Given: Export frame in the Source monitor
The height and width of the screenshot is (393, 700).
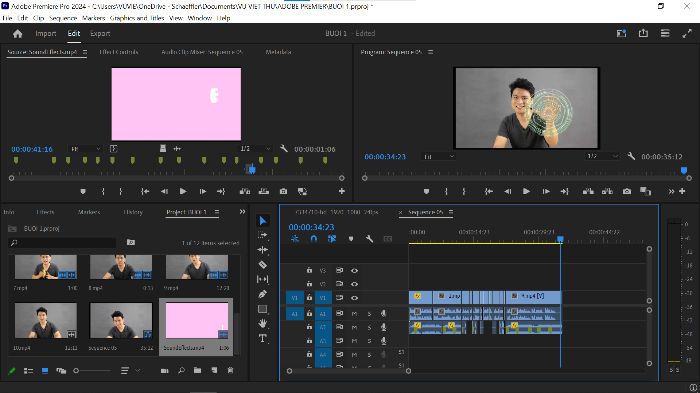Looking at the screenshot, I should pos(283,191).
